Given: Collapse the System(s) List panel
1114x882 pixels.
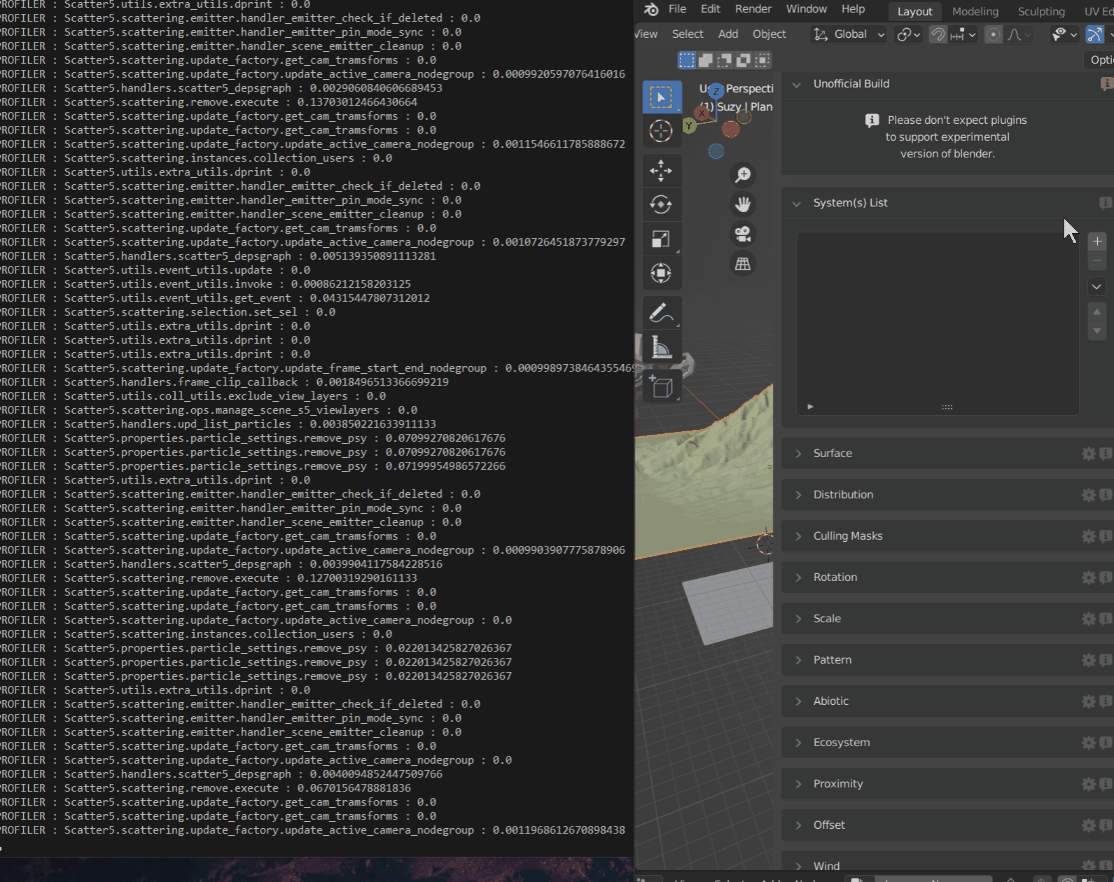Looking at the screenshot, I should point(797,203).
